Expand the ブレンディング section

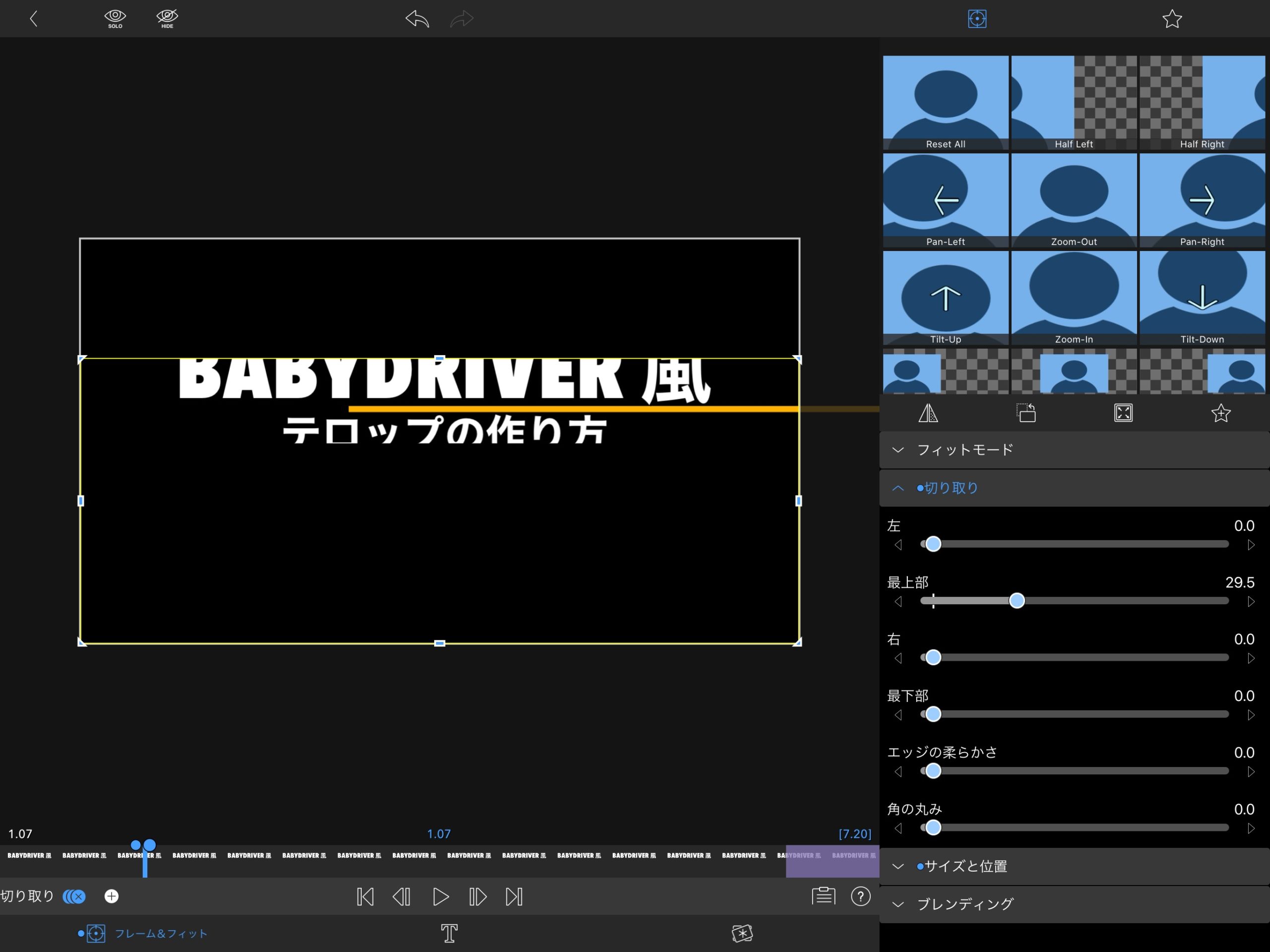(x=1074, y=904)
